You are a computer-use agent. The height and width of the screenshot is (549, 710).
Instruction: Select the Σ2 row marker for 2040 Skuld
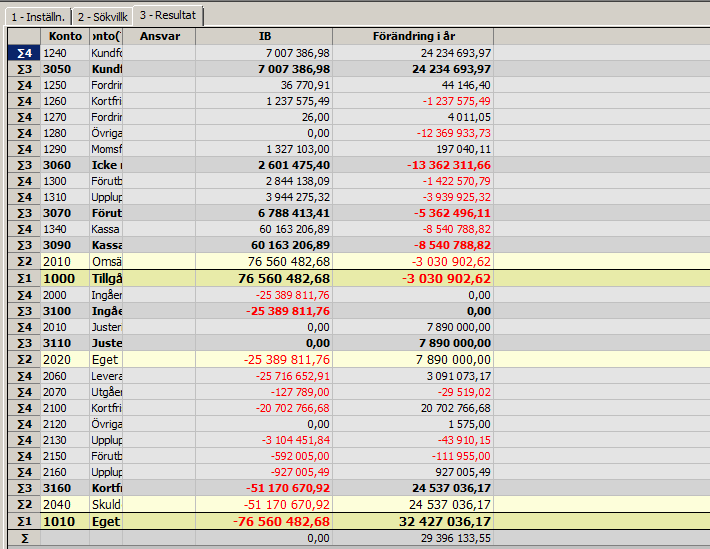[24, 504]
